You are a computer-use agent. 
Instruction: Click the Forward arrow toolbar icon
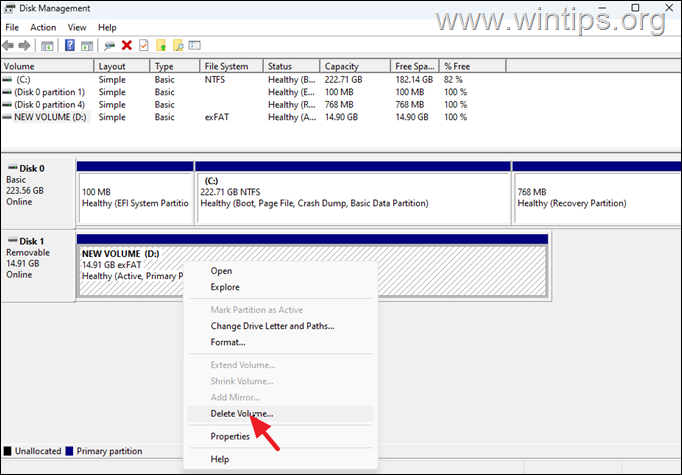[25, 45]
